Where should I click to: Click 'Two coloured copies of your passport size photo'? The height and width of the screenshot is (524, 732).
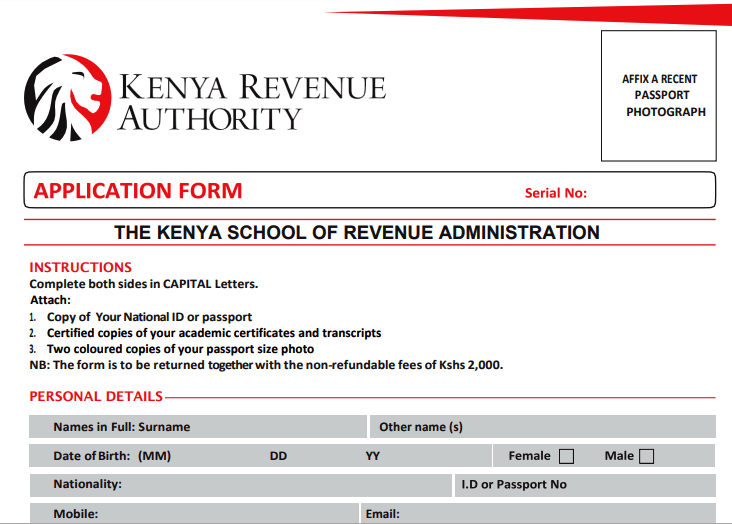pos(180,349)
